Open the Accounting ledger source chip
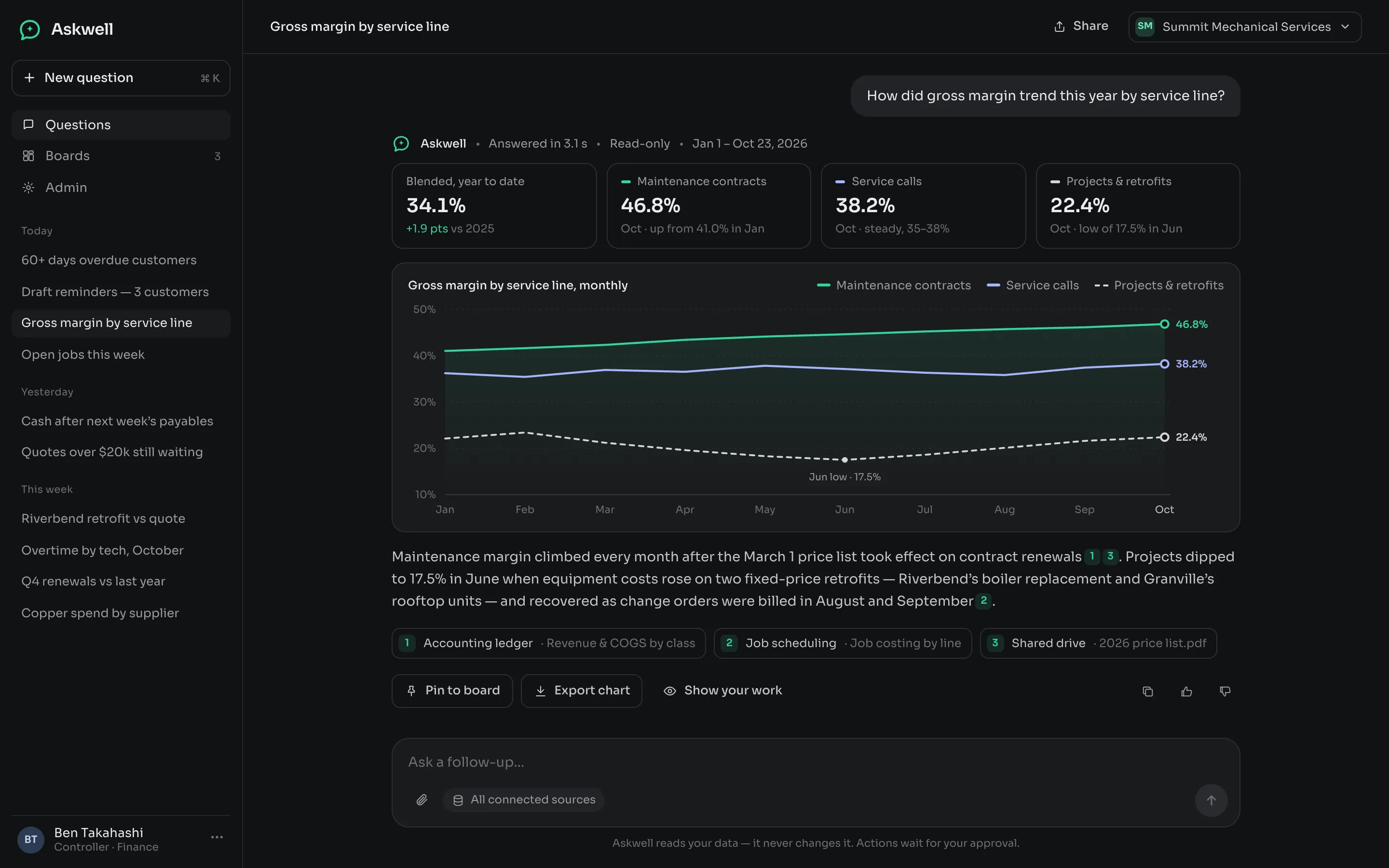The height and width of the screenshot is (868, 1389). pyautogui.click(x=549, y=644)
